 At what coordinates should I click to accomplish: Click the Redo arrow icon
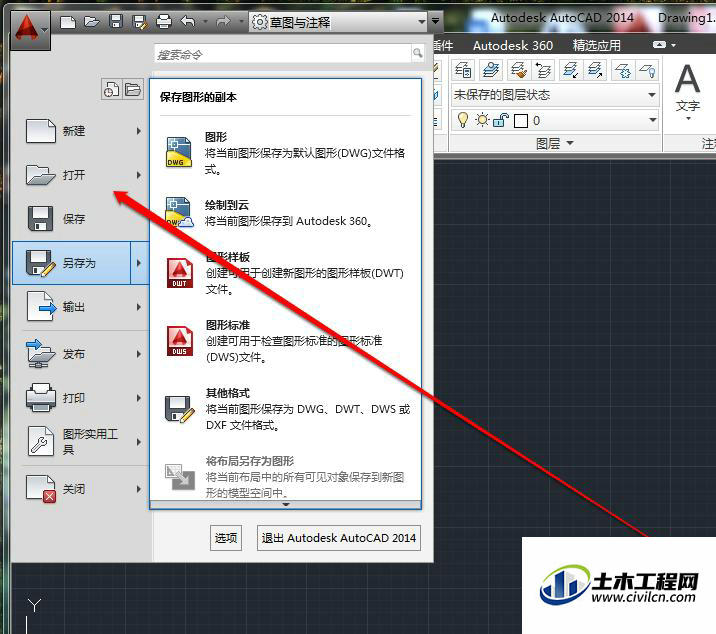[x=223, y=21]
